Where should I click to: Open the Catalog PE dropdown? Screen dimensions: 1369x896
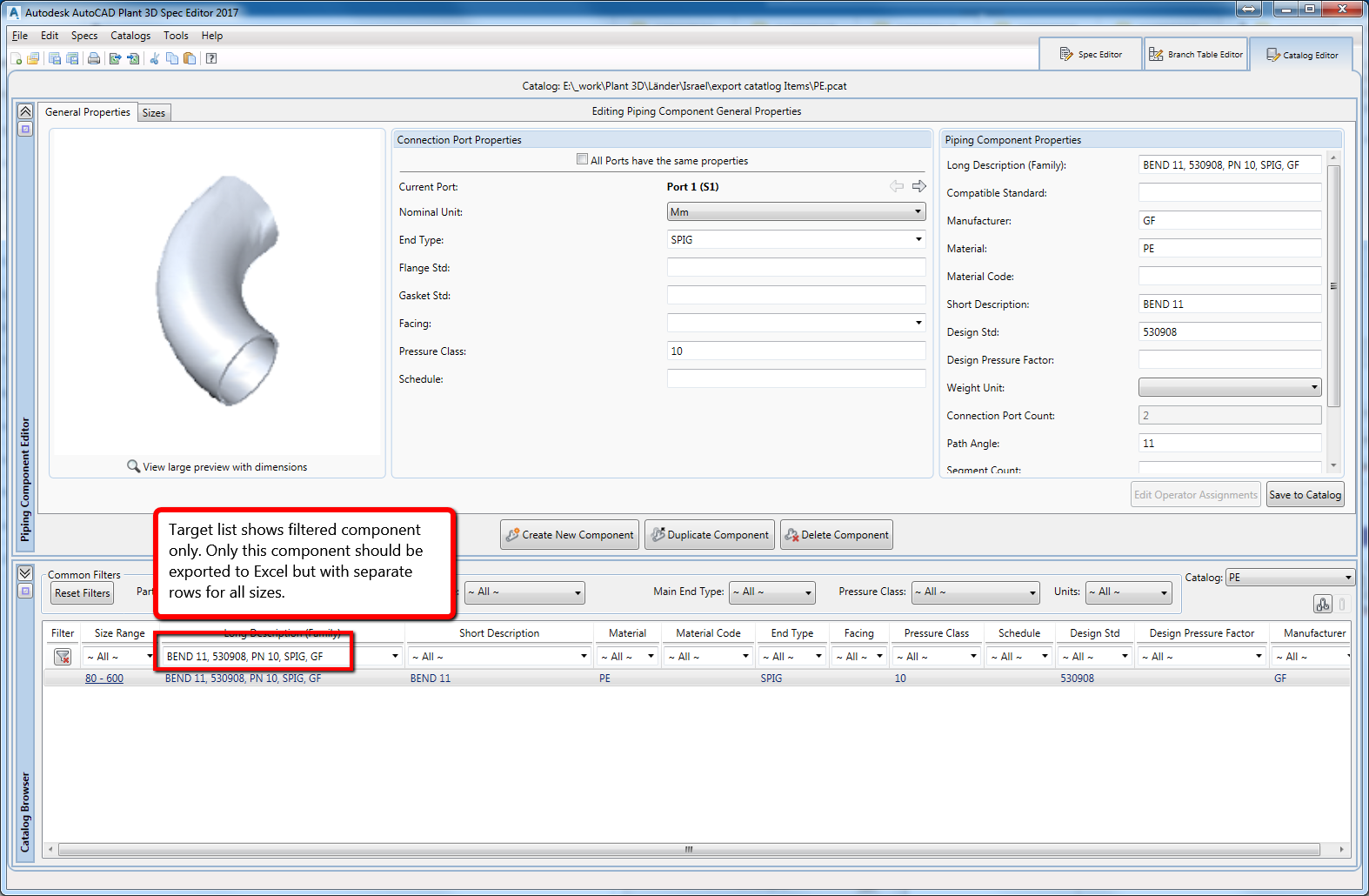pos(1291,578)
